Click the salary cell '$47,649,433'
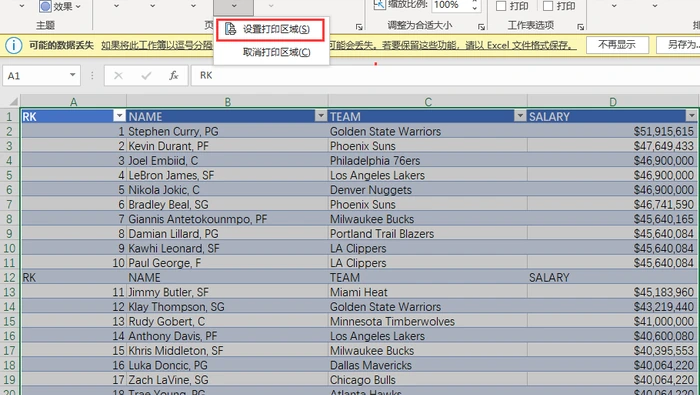The height and width of the screenshot is (395, 700). click(x=612, y=146)
